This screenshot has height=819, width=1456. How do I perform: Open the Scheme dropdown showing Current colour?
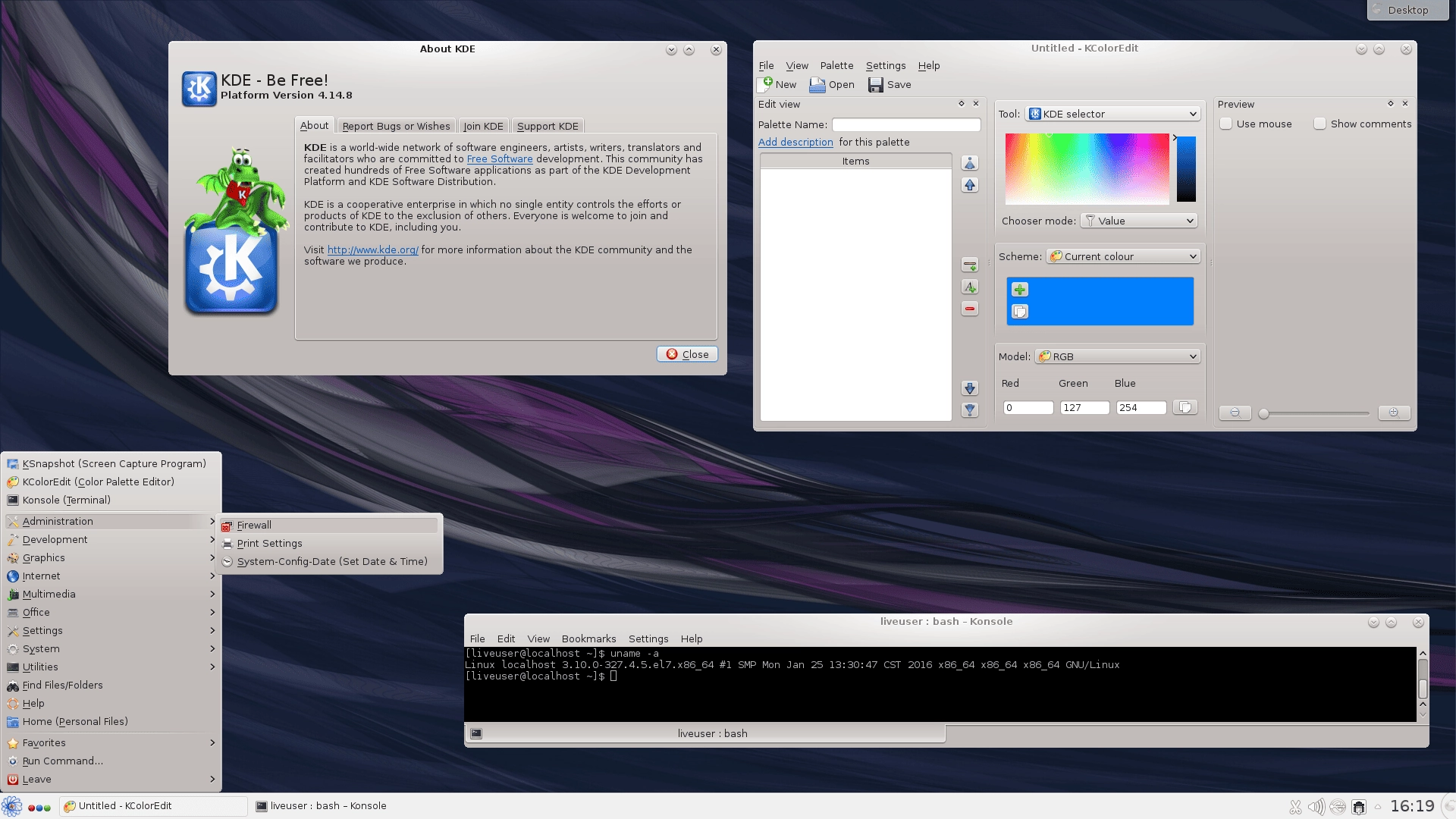(1123, 256)
